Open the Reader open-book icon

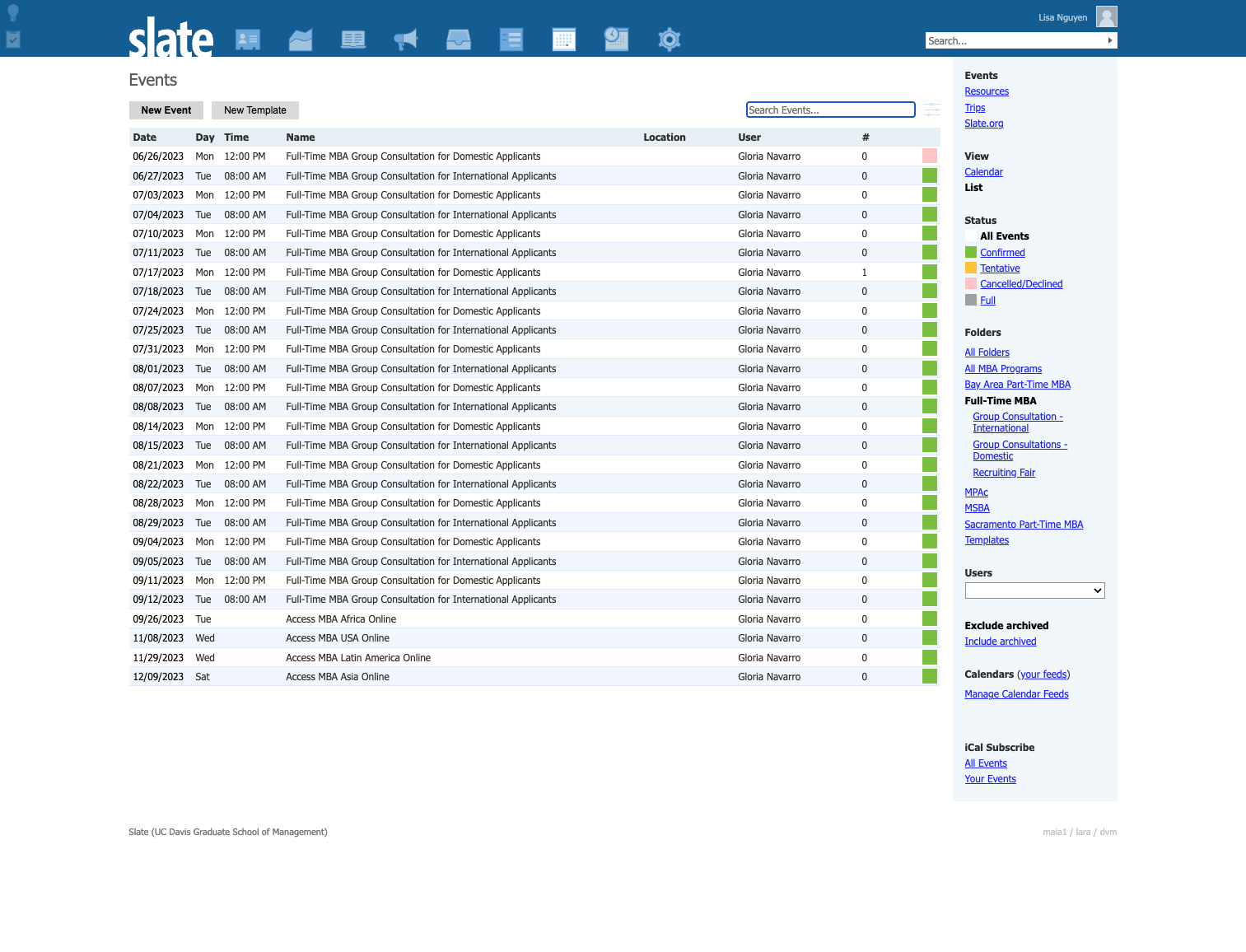[353, 40]
